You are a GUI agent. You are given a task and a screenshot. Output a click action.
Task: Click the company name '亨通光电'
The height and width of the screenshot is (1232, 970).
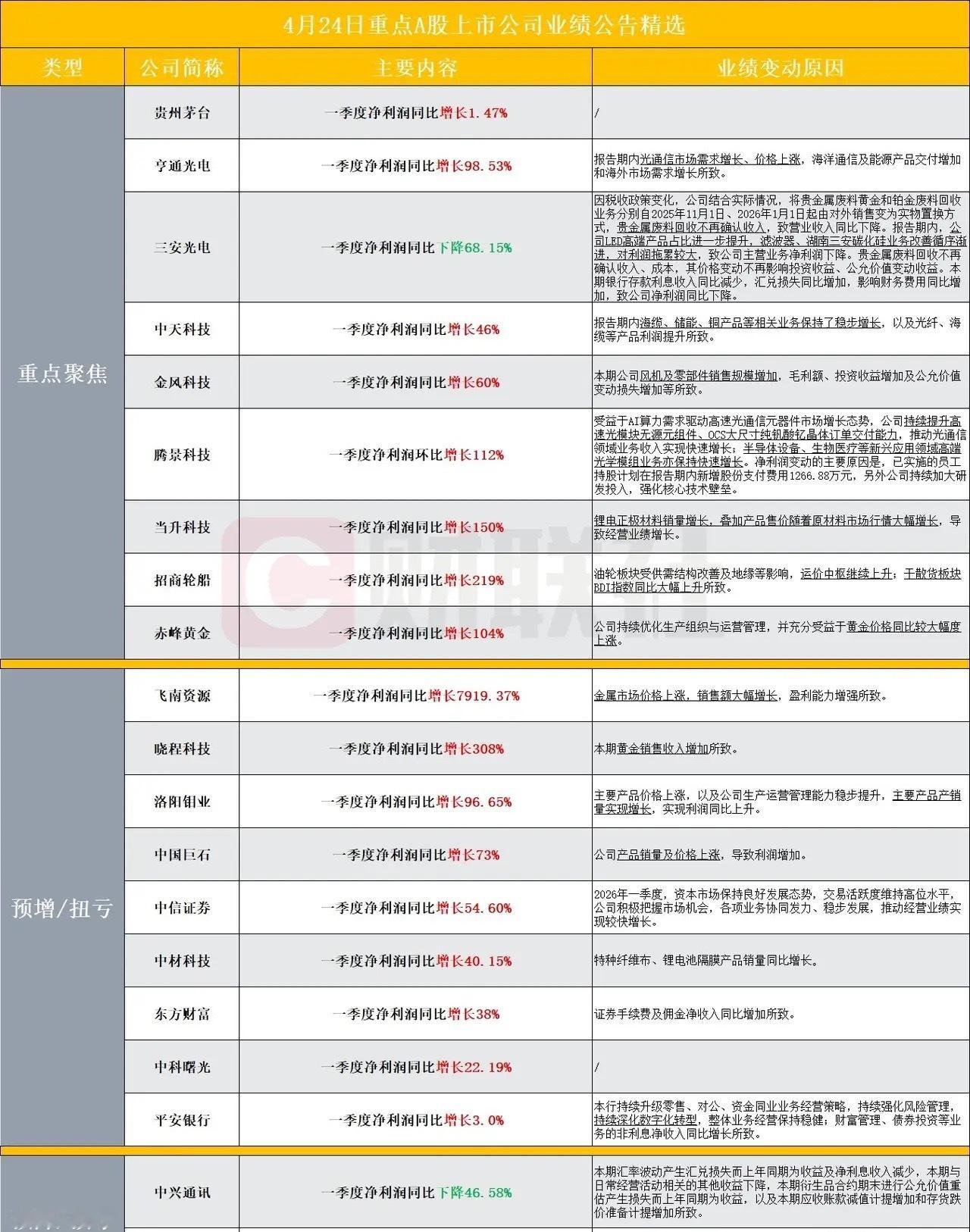(182, 166)
